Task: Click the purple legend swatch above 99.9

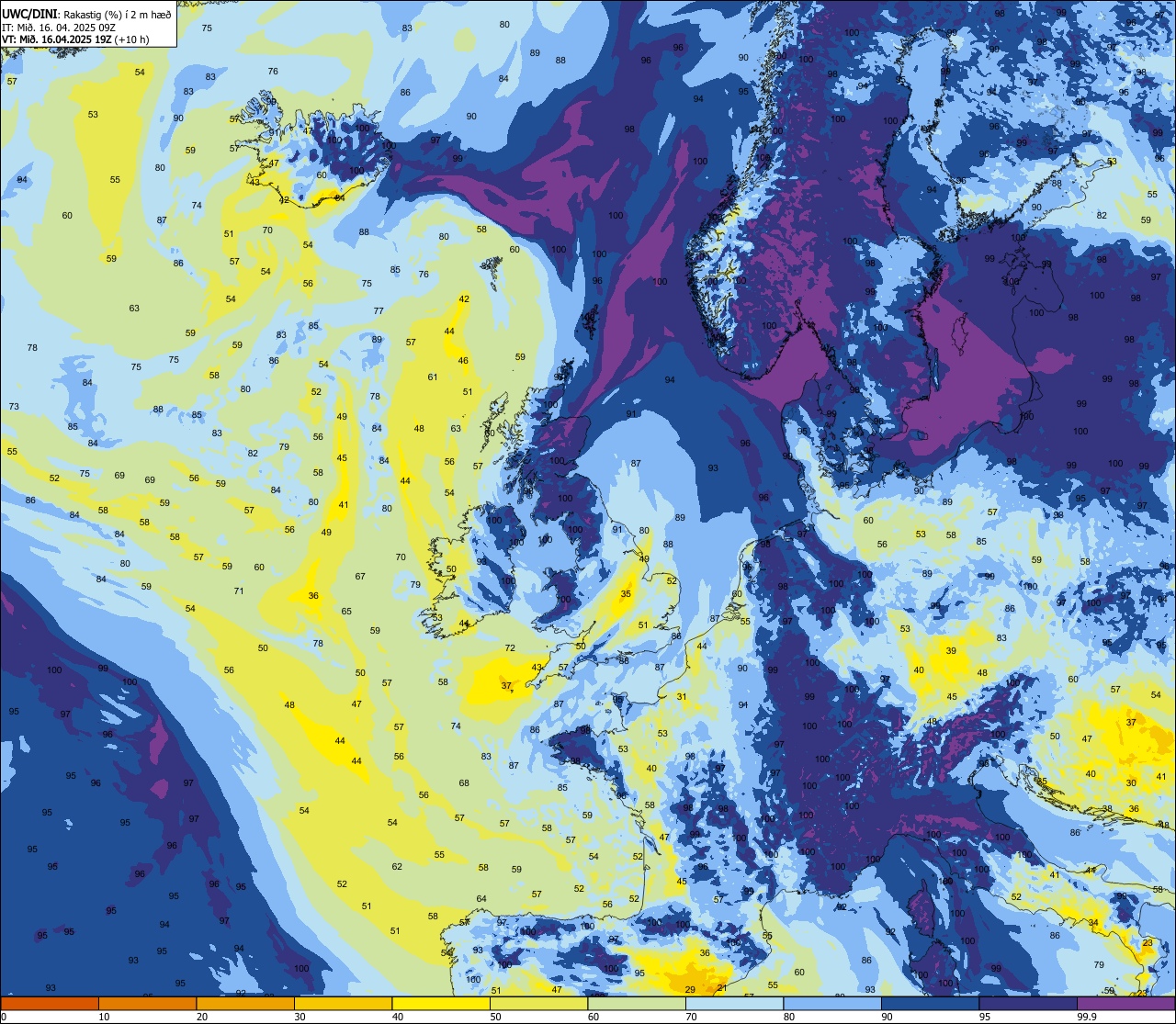Action: pos(1125,1003)
